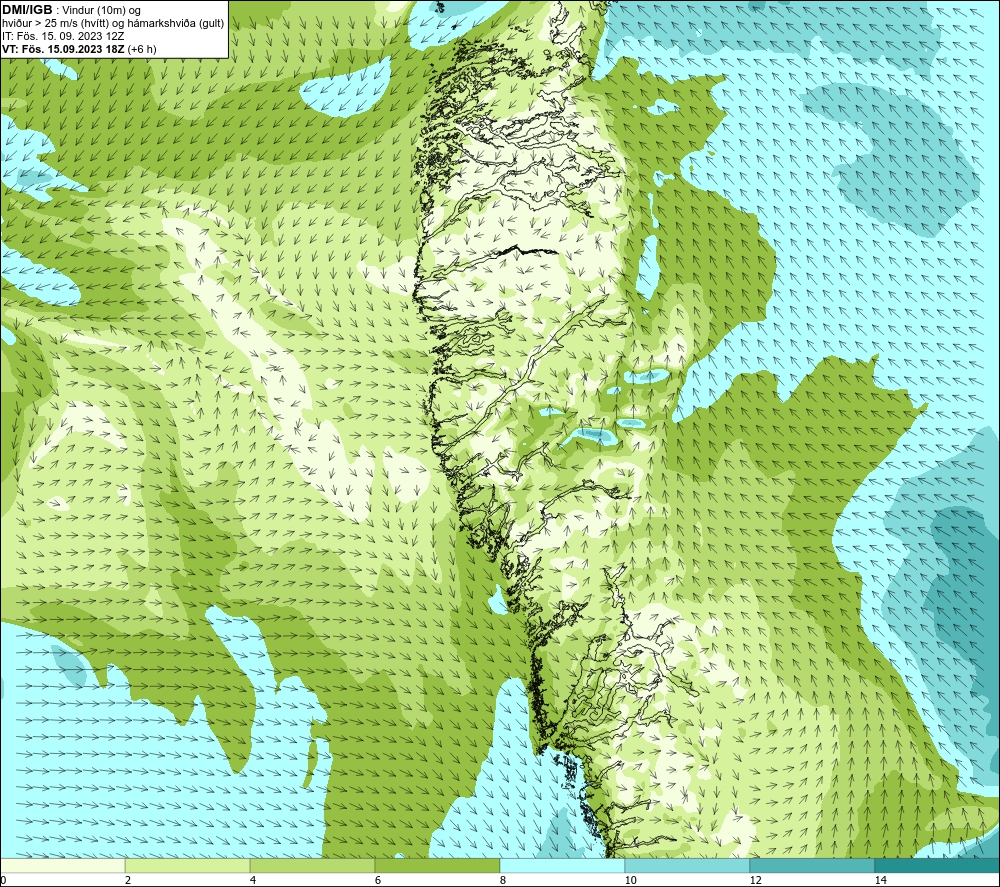Click the legend scale label '8'

point(503,881)
